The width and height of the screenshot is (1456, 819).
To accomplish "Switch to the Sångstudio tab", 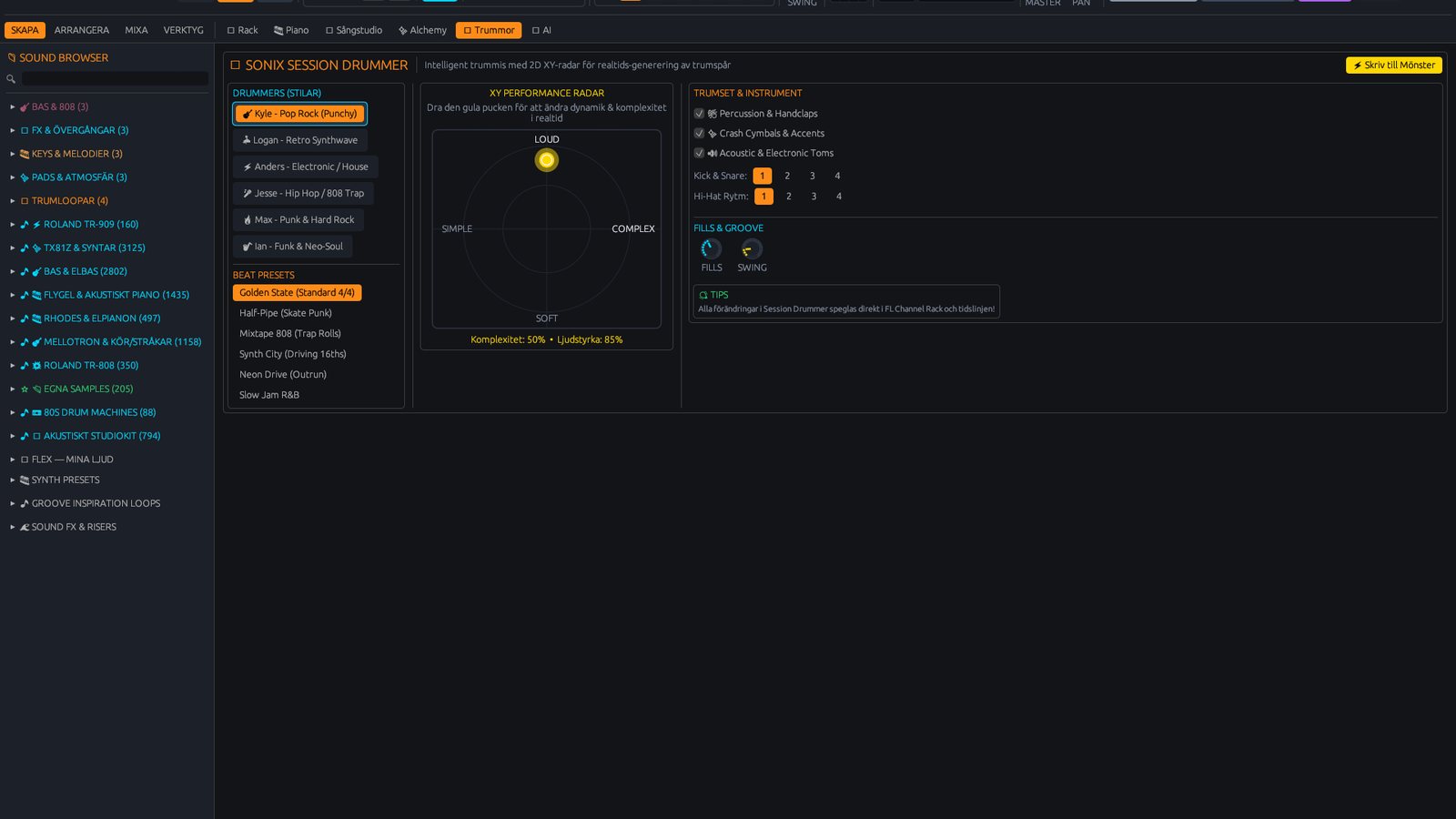I will click(x=354, y=30).
